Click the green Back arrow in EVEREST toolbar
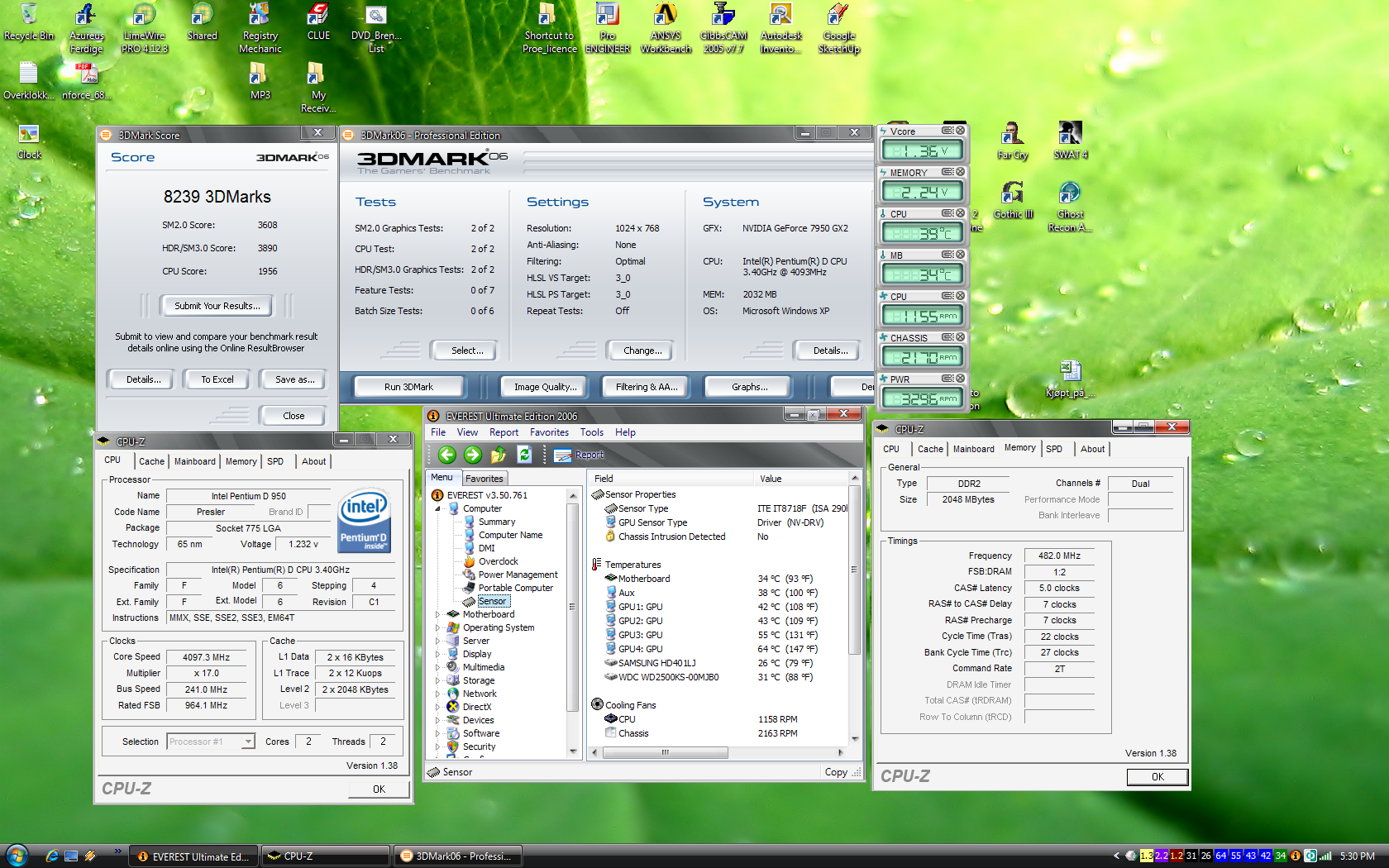1389x868 pixels. pos(447,455)
